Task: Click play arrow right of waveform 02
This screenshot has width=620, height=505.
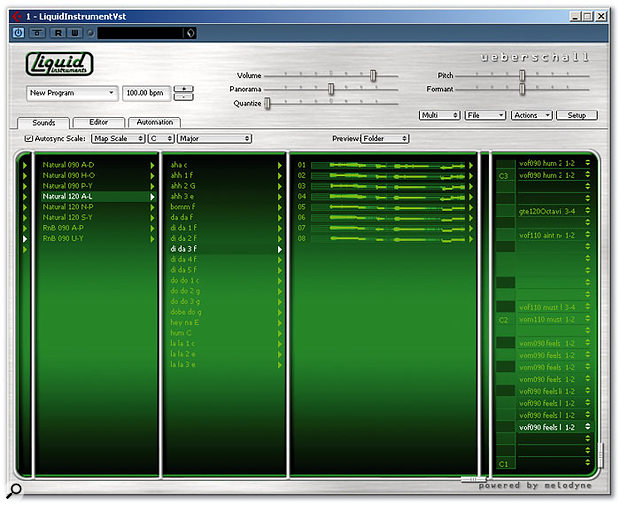Action: pos(471,176)
